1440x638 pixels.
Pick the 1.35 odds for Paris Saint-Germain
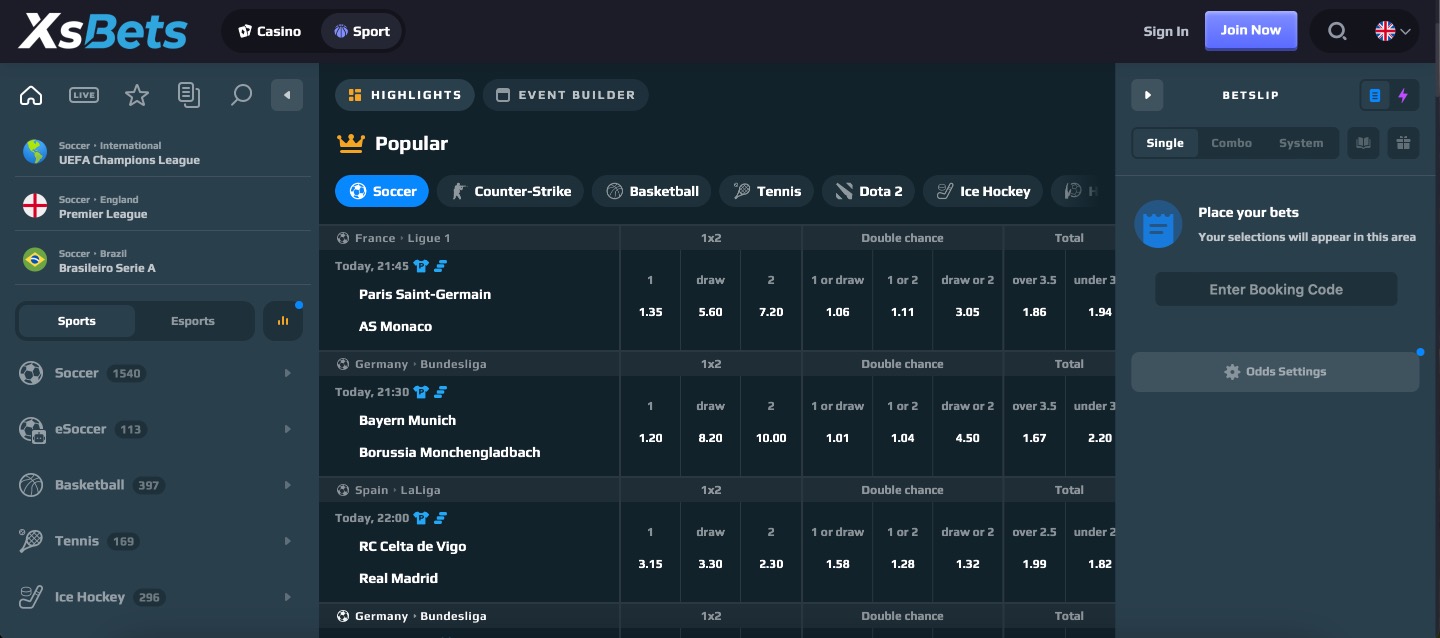tap(650, 312)
